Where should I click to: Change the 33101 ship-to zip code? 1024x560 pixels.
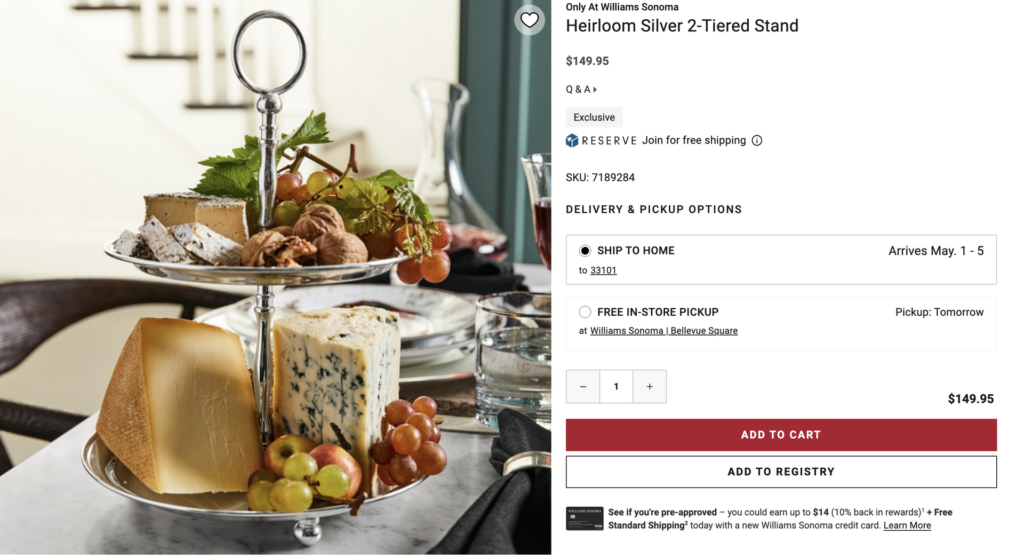[x=603, y=270]
